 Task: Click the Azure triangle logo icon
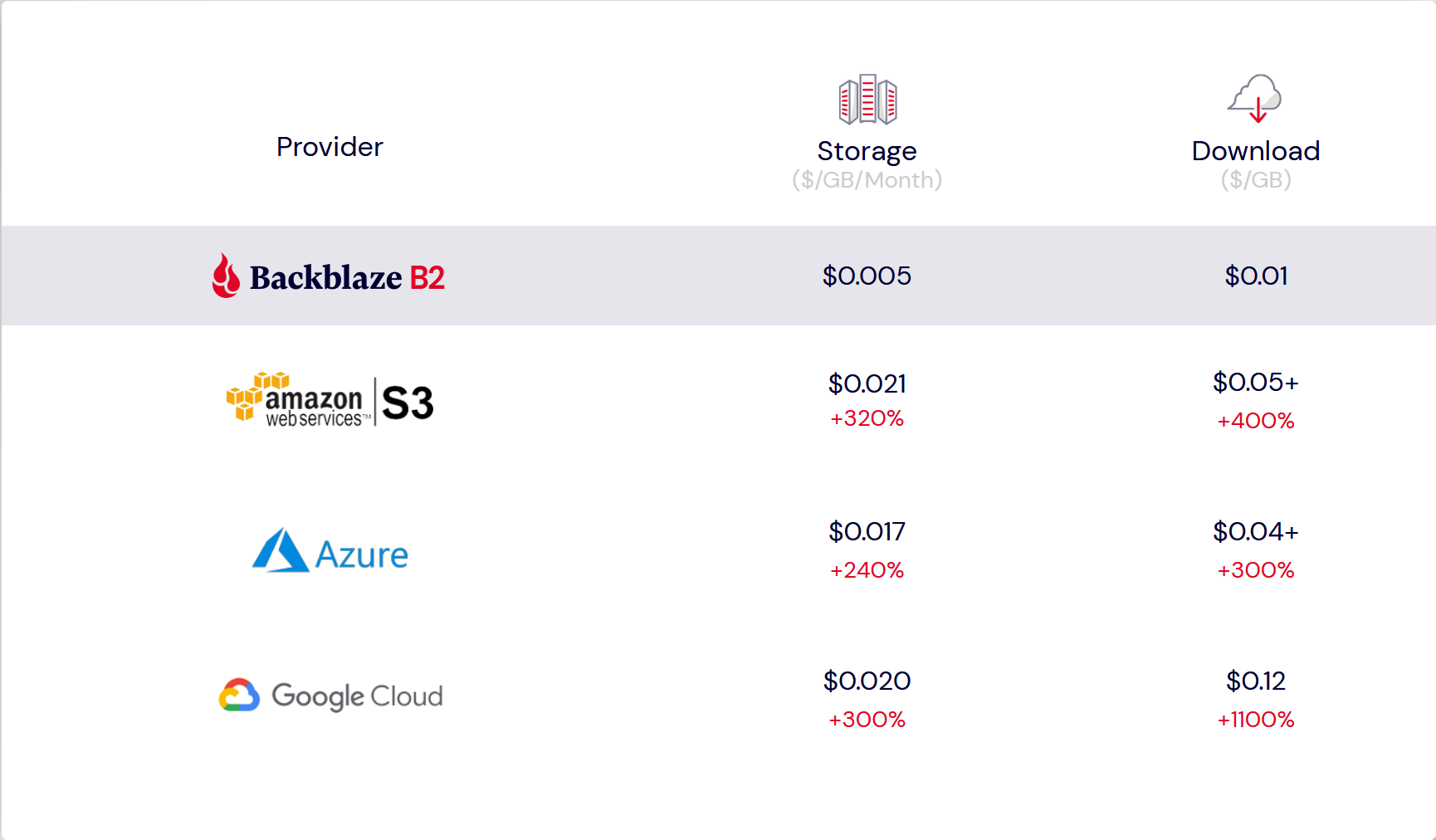click(x=281, y=550)
